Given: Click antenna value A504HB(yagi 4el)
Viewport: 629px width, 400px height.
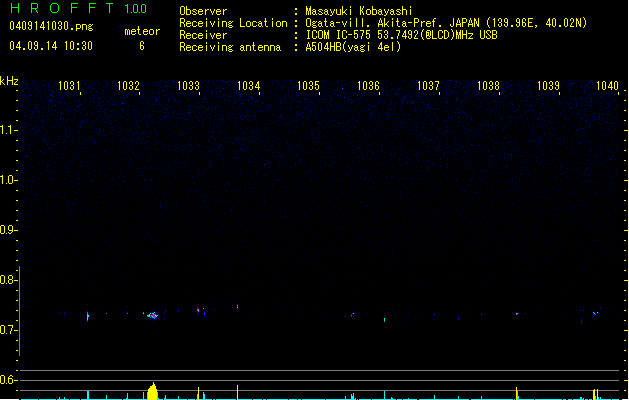Looking at the screenshot, I should [x=353, y=47].
